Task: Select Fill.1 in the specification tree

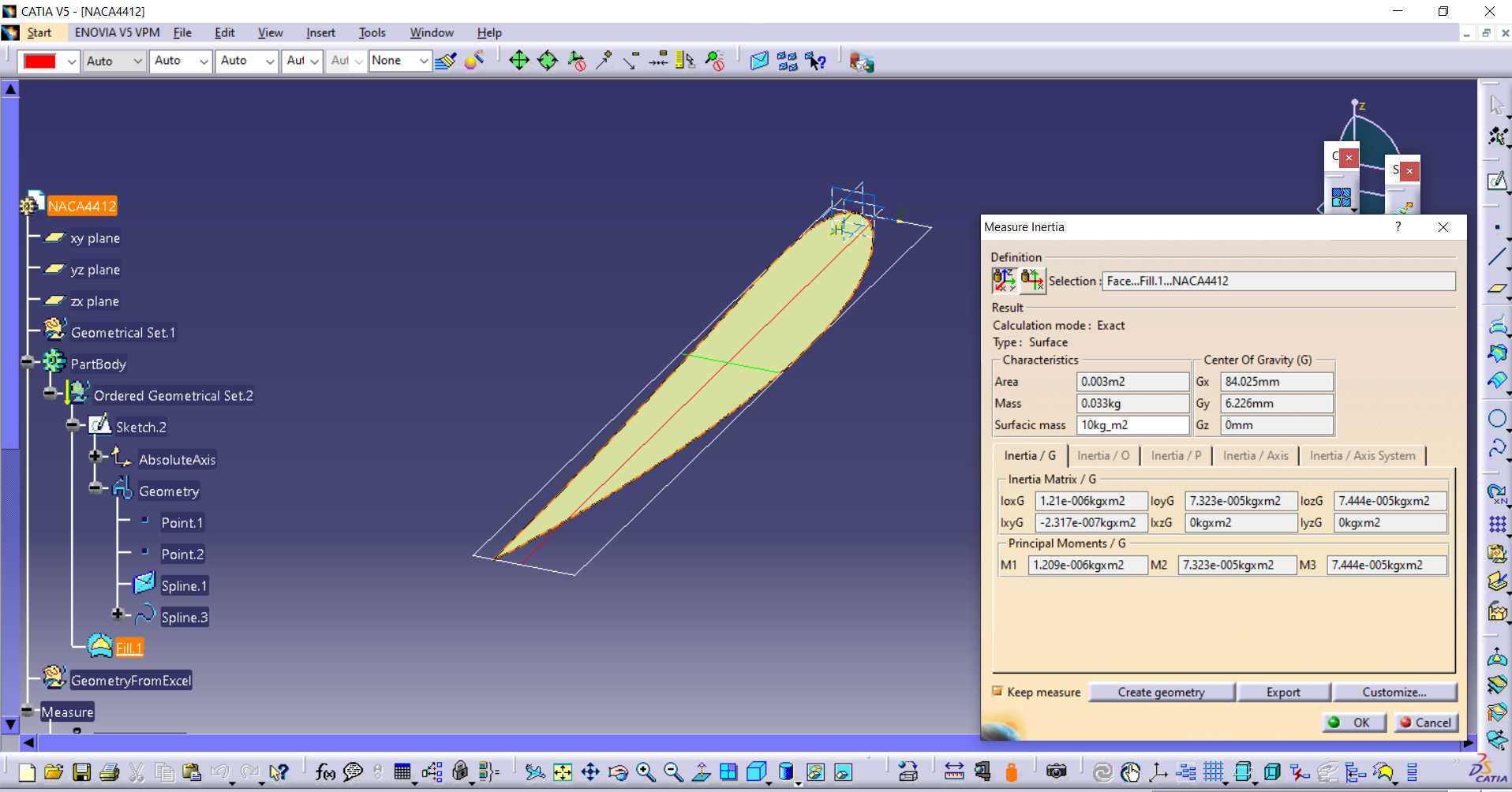Action: pyautogui.click(x=129, y=648)
